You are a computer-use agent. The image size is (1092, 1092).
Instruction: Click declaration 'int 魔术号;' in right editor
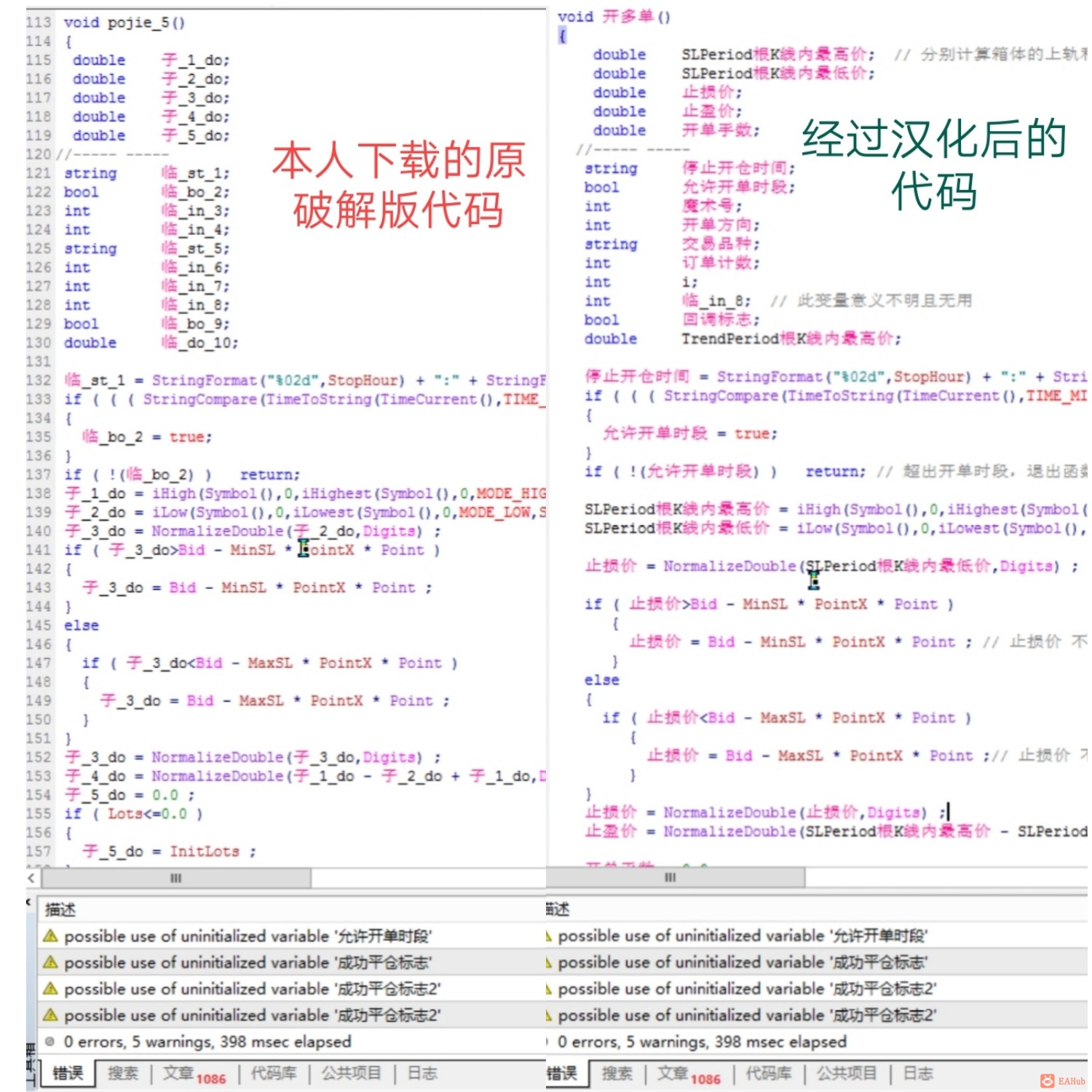663,206
